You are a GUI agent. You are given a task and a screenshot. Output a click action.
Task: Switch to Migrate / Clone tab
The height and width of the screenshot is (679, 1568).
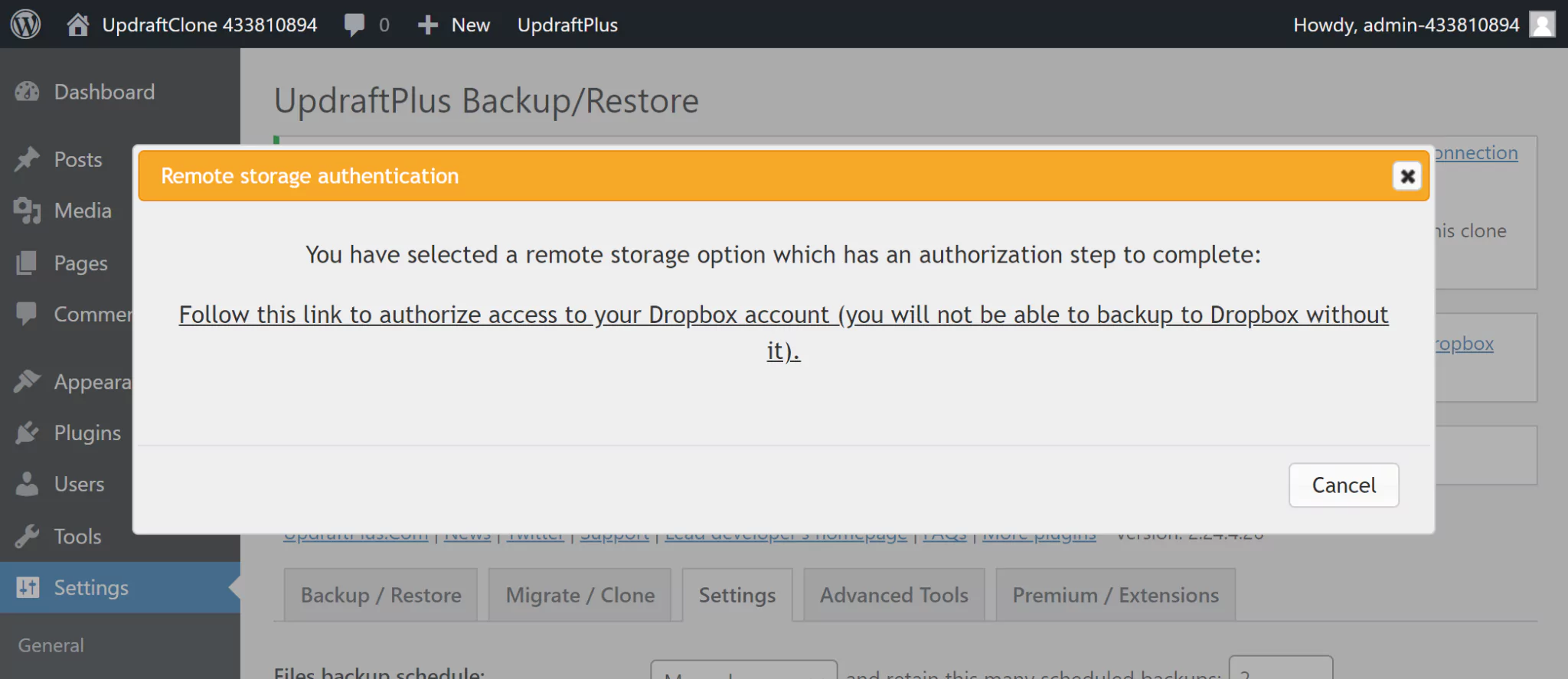point(580,595)
